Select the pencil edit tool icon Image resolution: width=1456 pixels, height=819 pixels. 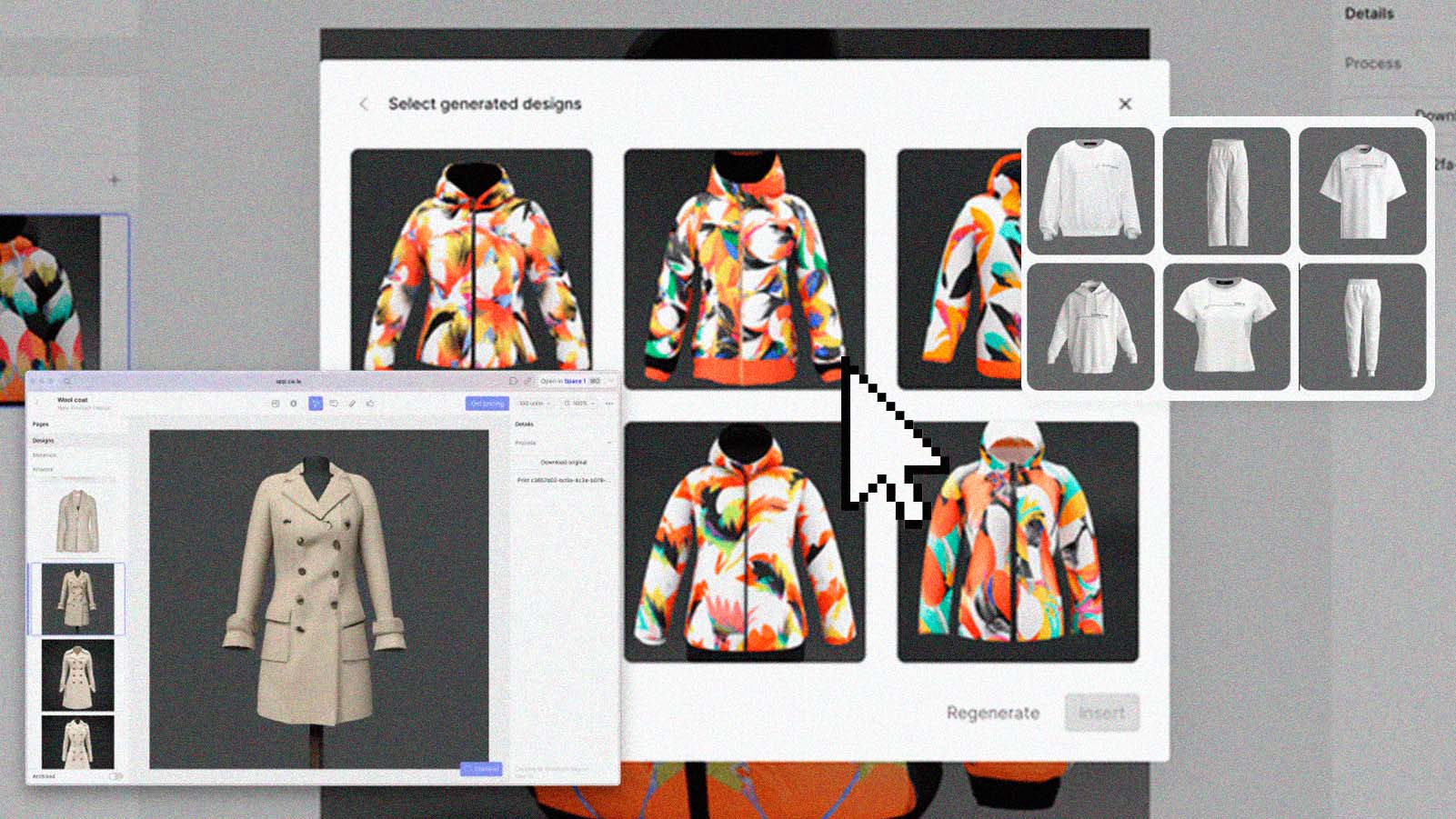coord(352,404)
